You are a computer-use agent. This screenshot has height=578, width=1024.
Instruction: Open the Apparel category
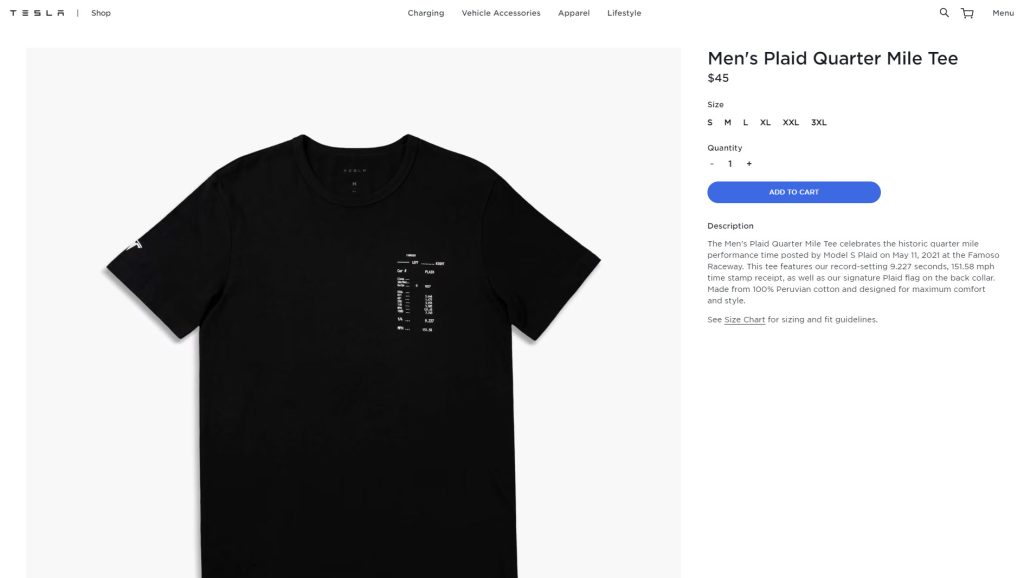coord(574,12)
